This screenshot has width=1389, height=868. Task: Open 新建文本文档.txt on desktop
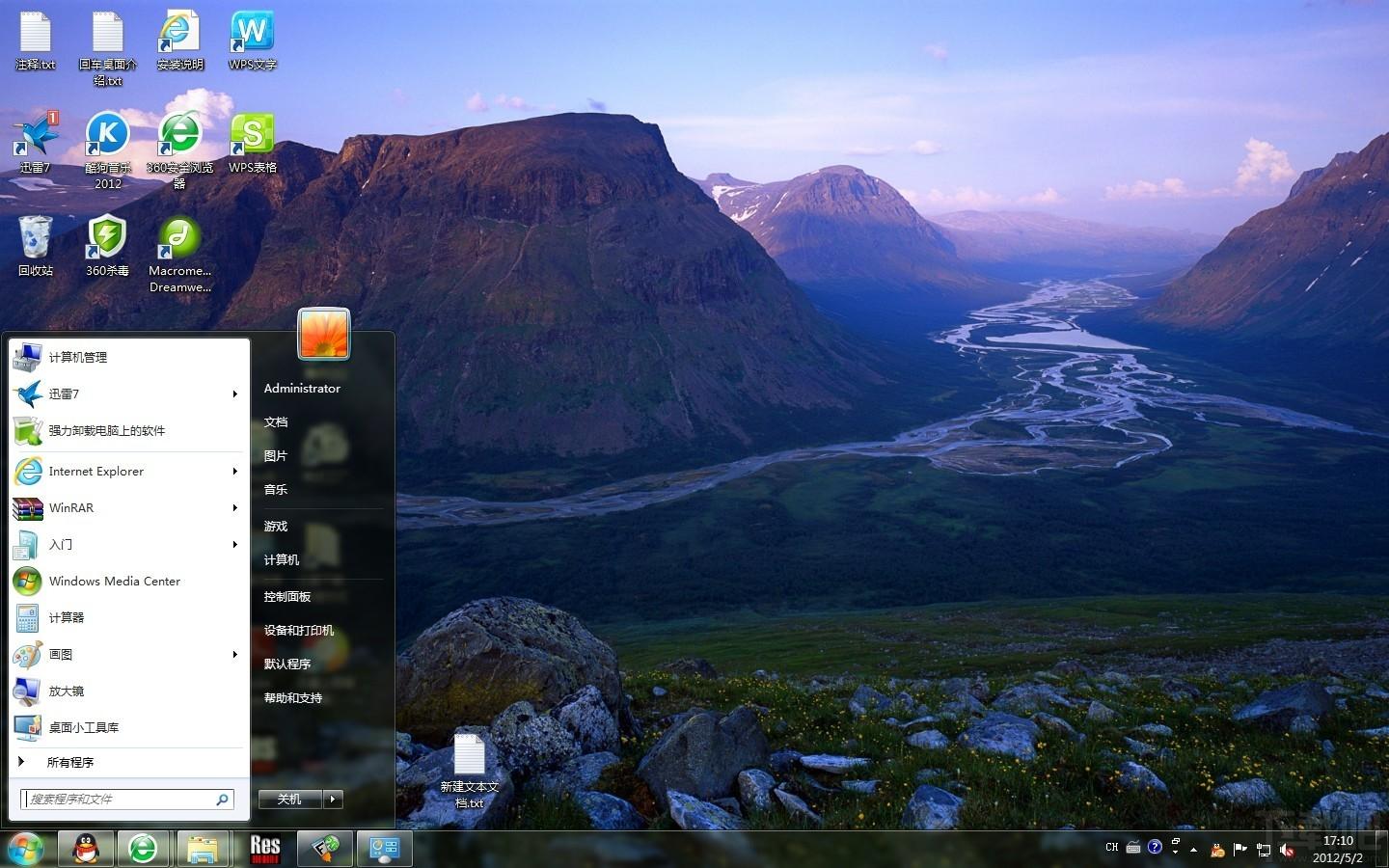pos(470,772)
